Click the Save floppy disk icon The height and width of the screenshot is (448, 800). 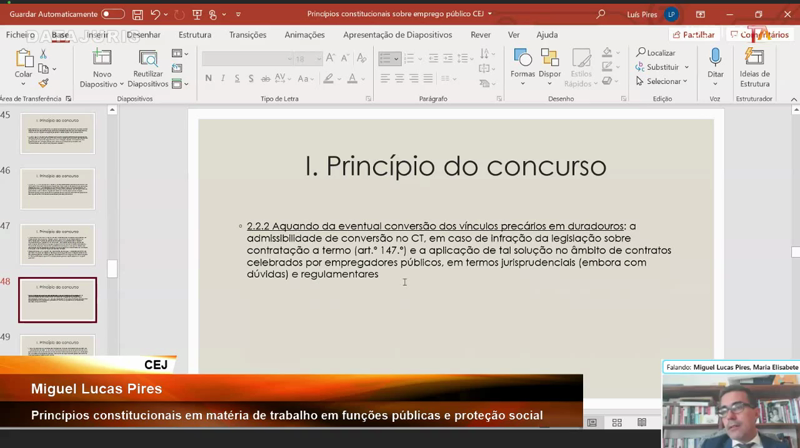click(138, 15)
